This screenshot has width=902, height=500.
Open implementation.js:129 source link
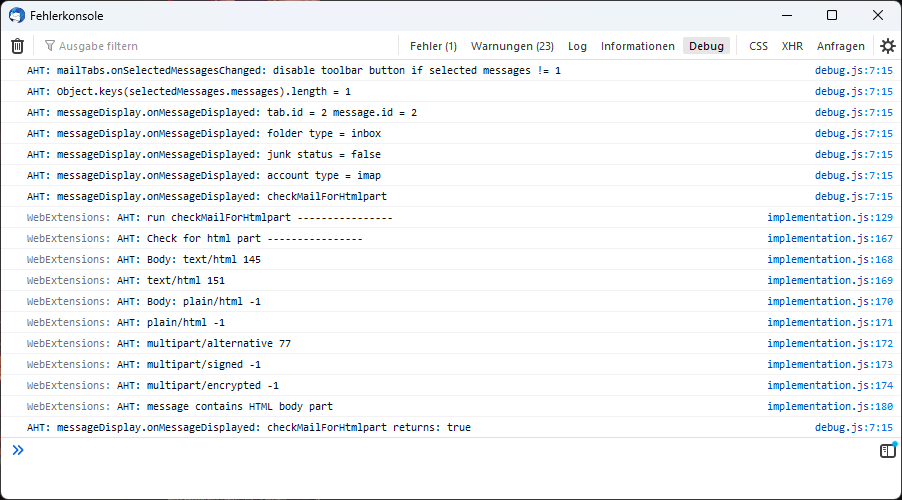pos(829,217)
